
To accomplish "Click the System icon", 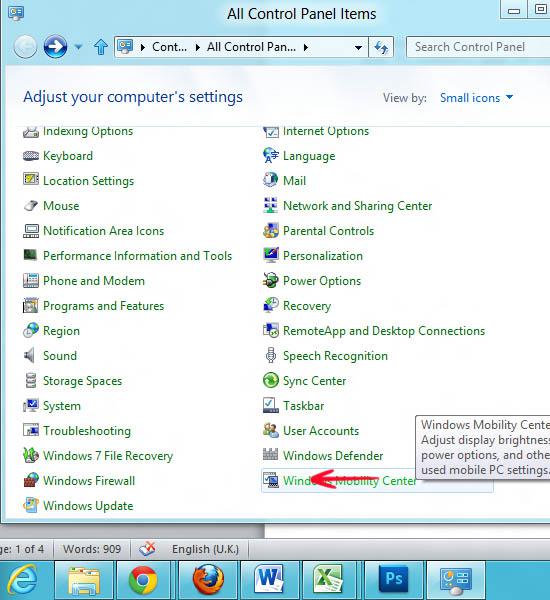I will [x=31, y=405].
